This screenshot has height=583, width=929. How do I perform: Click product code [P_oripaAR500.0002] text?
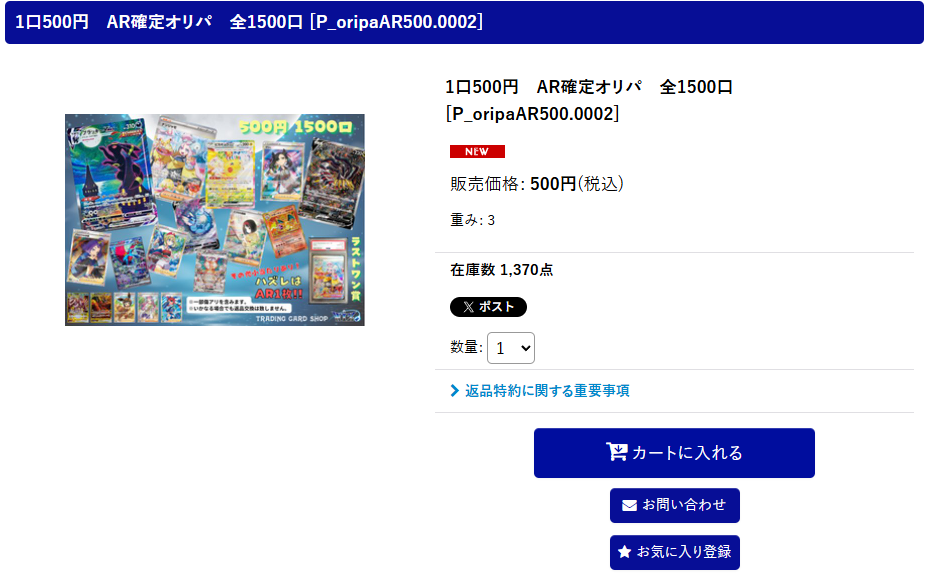(x=533, y=113)
